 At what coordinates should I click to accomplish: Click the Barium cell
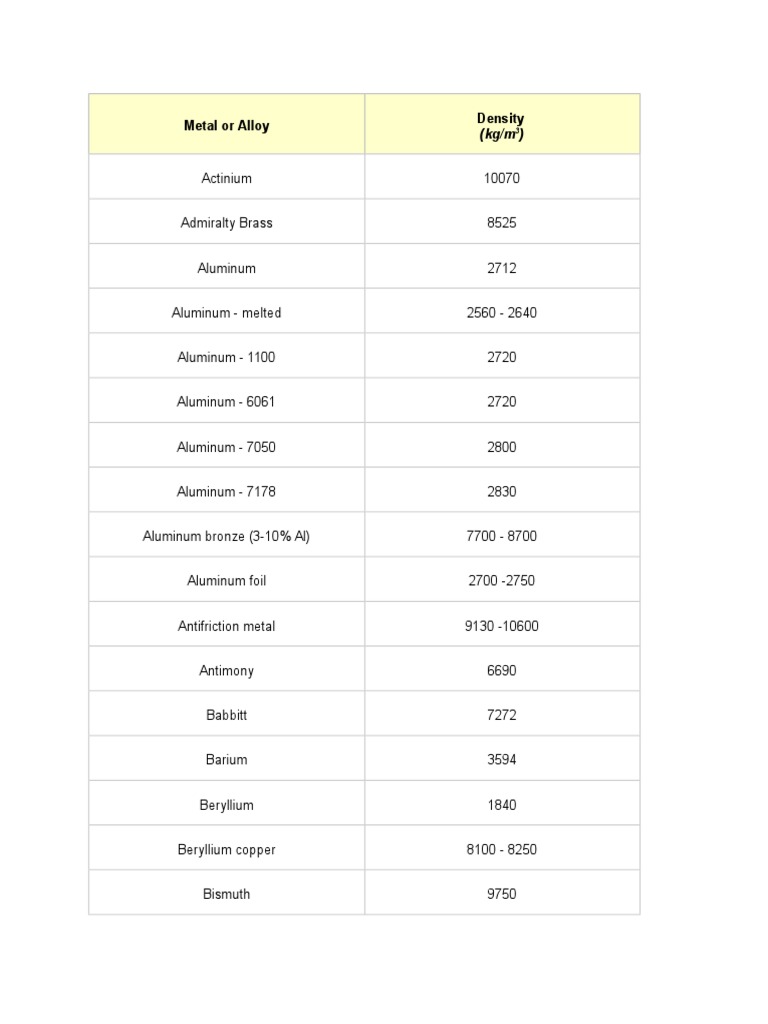[x=226, y=760]
